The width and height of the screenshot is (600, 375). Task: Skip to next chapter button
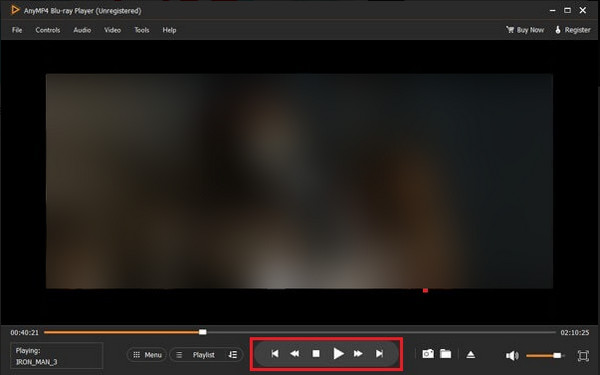pyautogui.click(x=379, y=354)
